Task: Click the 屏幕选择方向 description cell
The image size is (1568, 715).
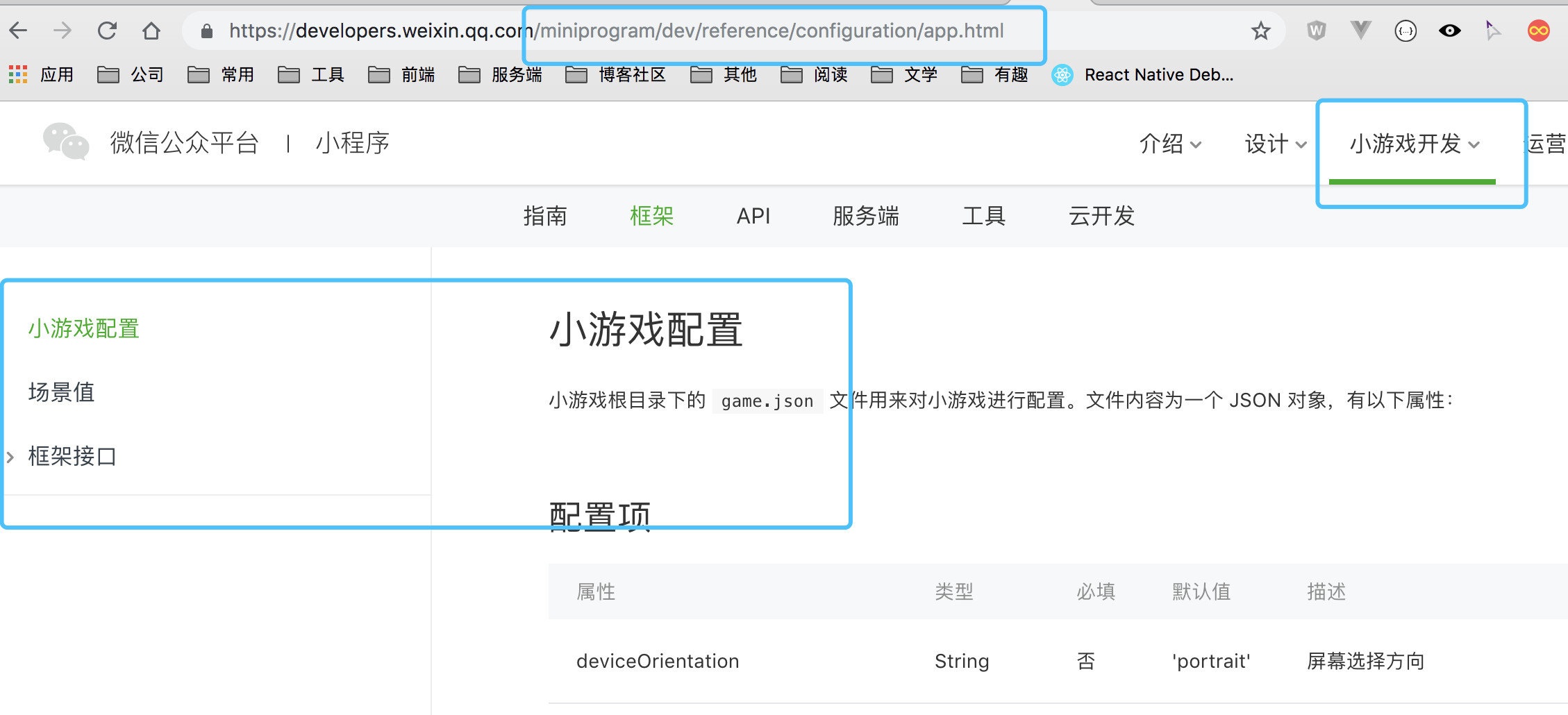Action: click(x=1365, y=661)
